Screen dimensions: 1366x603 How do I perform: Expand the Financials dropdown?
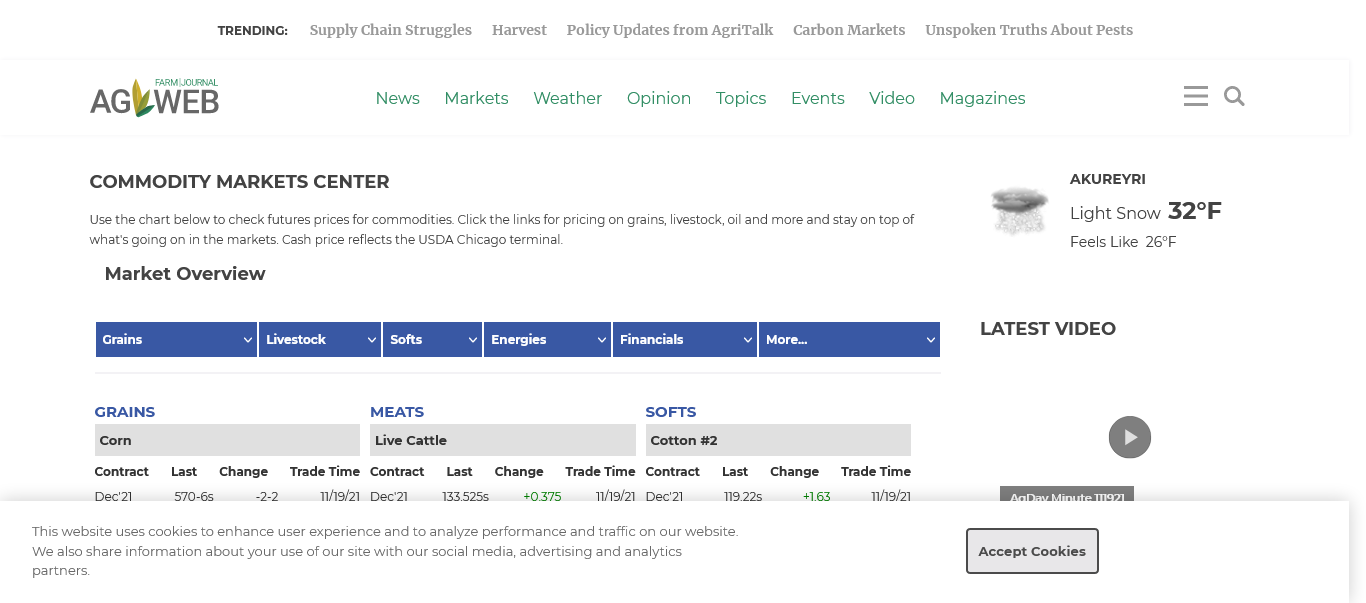(x=685, y=339)
